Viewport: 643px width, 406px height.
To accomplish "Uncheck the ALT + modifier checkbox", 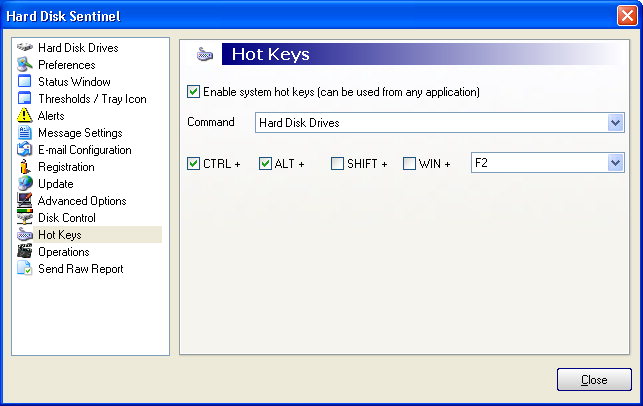I will pyautogui.click(x=265, y=164).
